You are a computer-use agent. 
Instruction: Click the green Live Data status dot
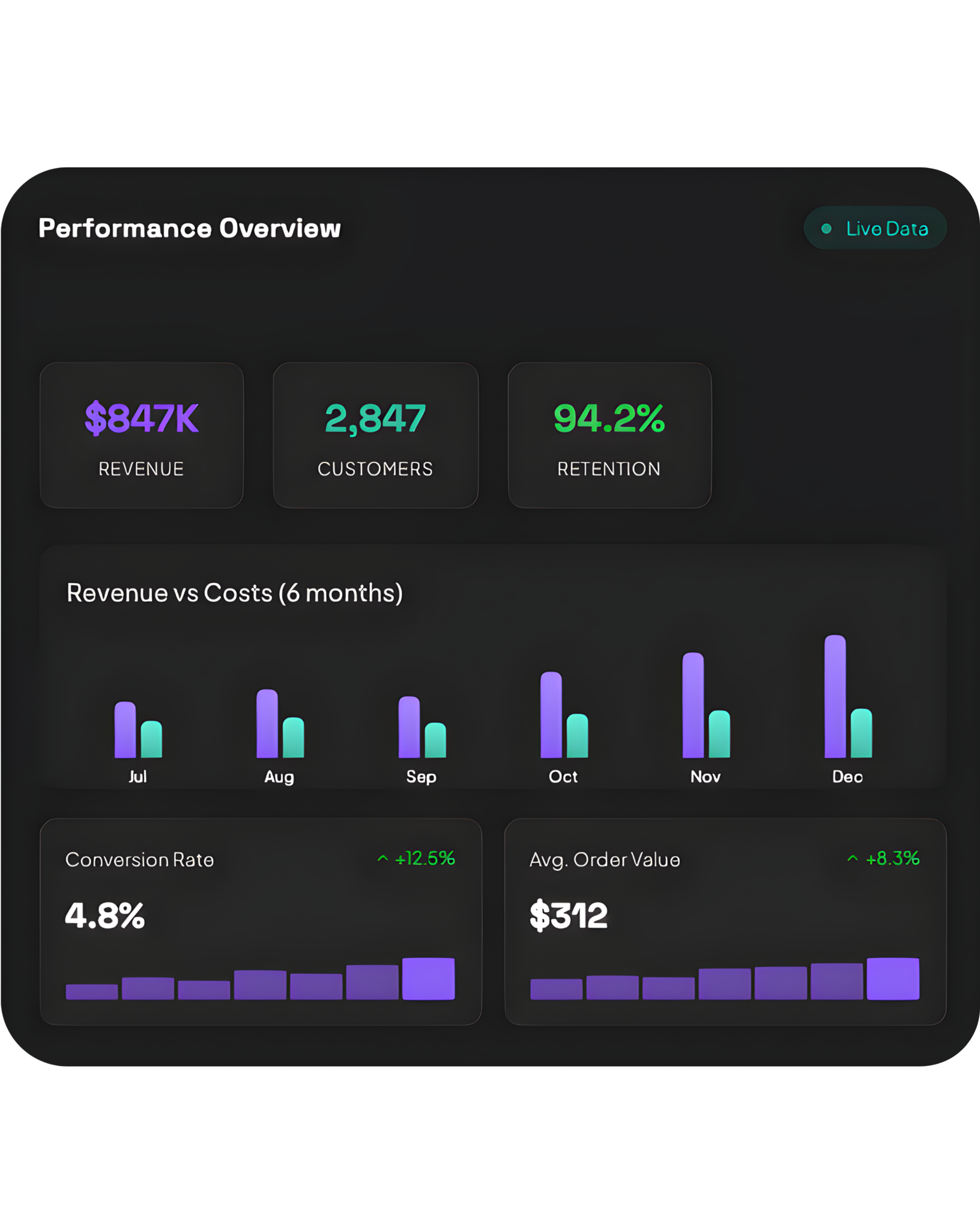tap(826, 228)
